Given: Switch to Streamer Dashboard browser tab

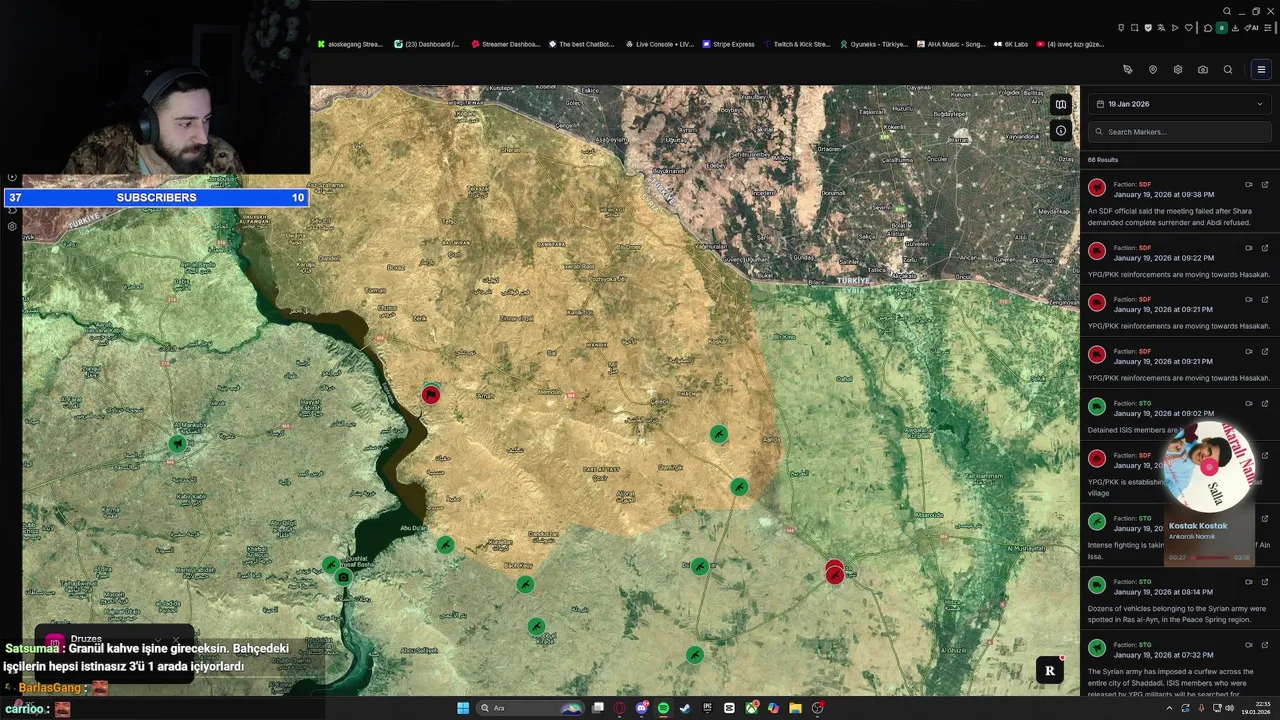Looking at the screenshot, I should point(505,44).
